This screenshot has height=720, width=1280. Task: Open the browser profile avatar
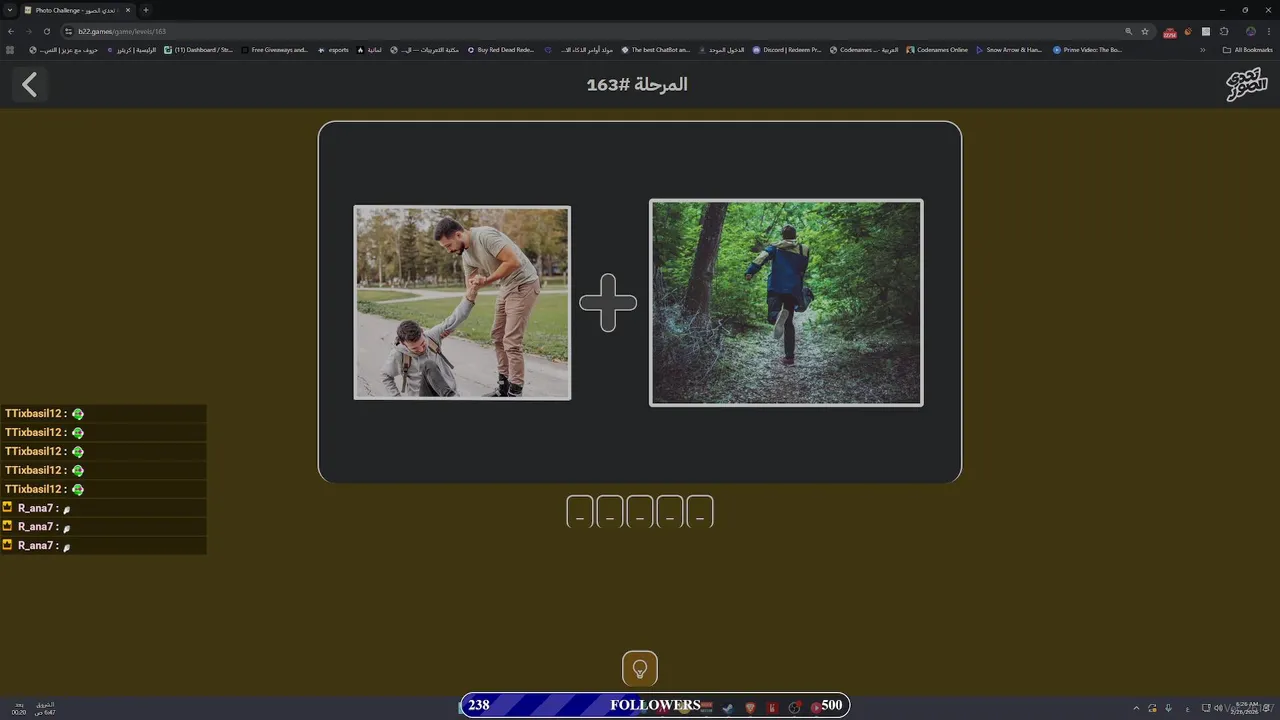(x=1250, y=31)
